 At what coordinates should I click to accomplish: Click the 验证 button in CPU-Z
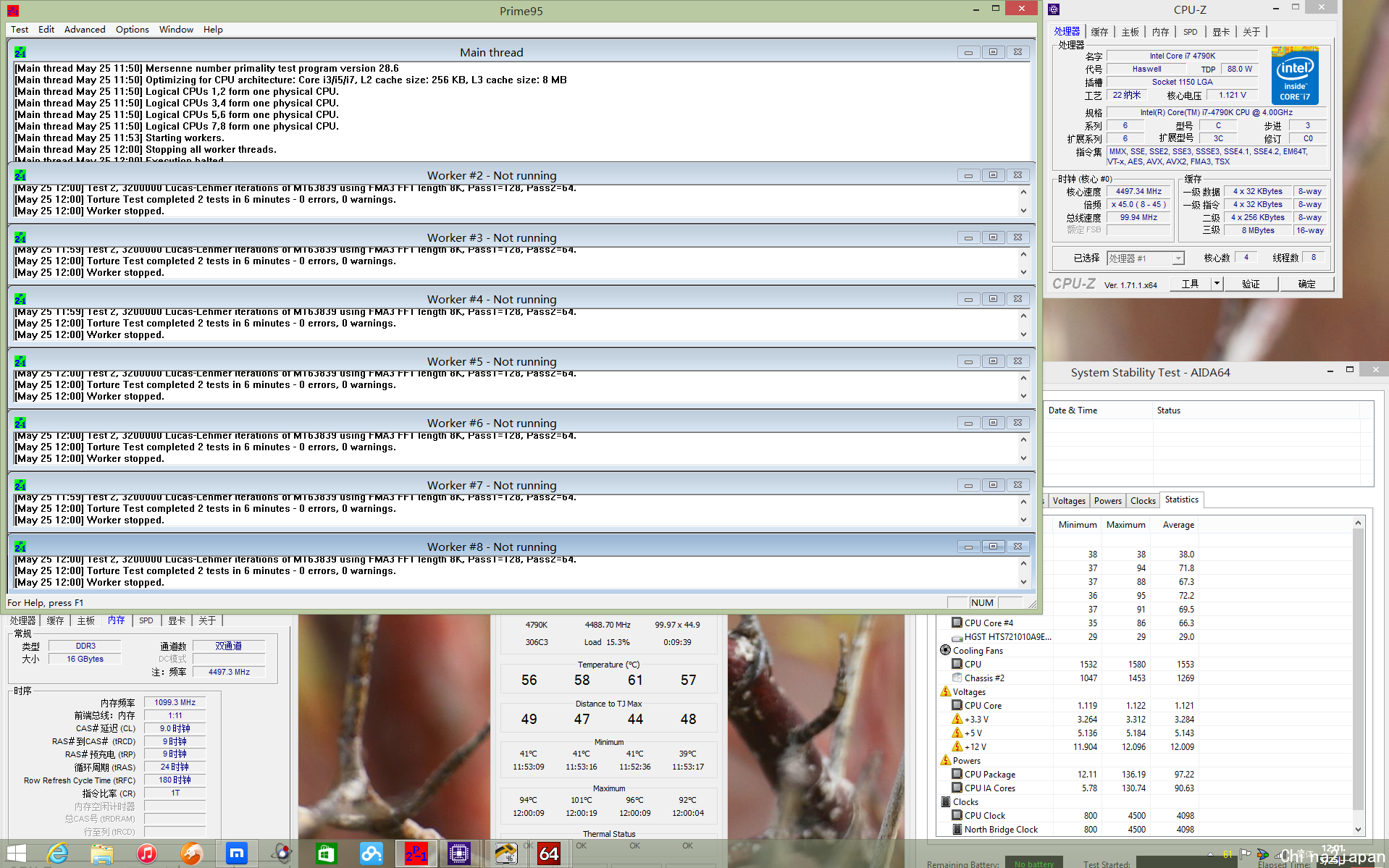(1251, 284)
